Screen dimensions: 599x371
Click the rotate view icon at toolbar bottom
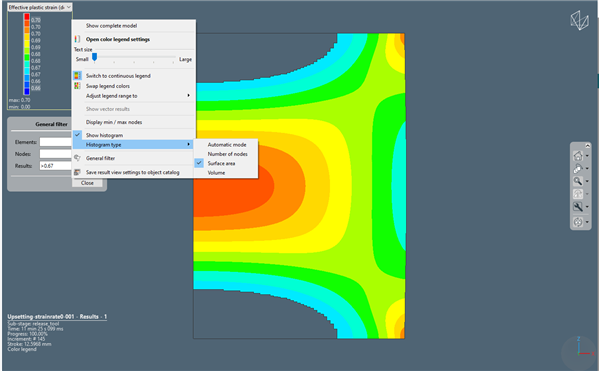pyautogui.click(x=578, y=222)
